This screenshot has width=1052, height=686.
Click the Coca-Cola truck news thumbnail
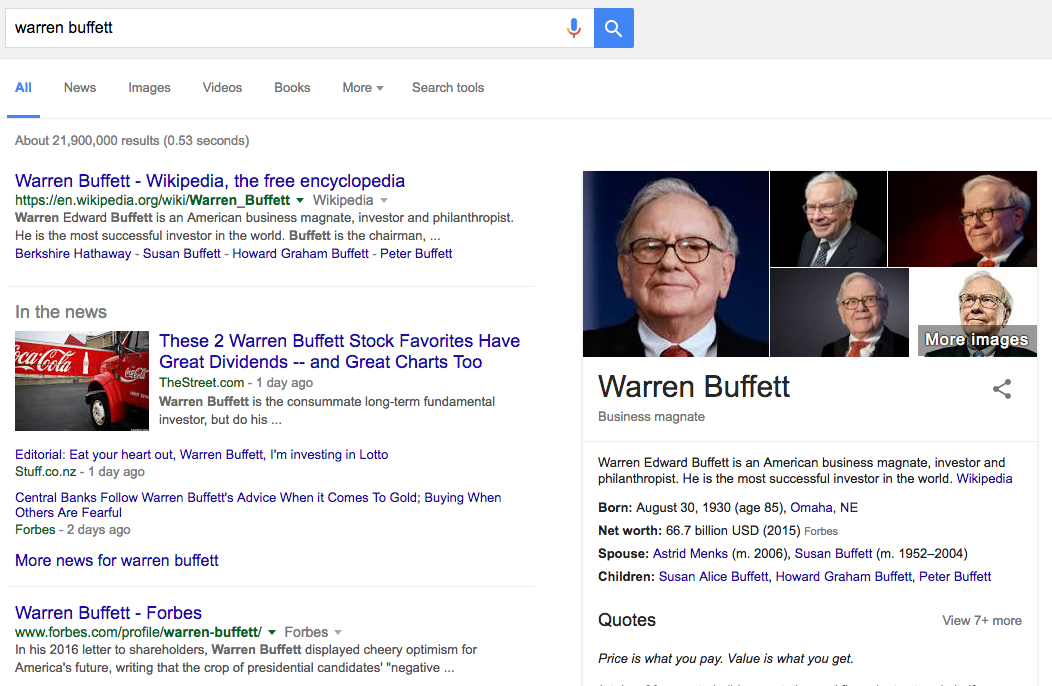(82, 381)
